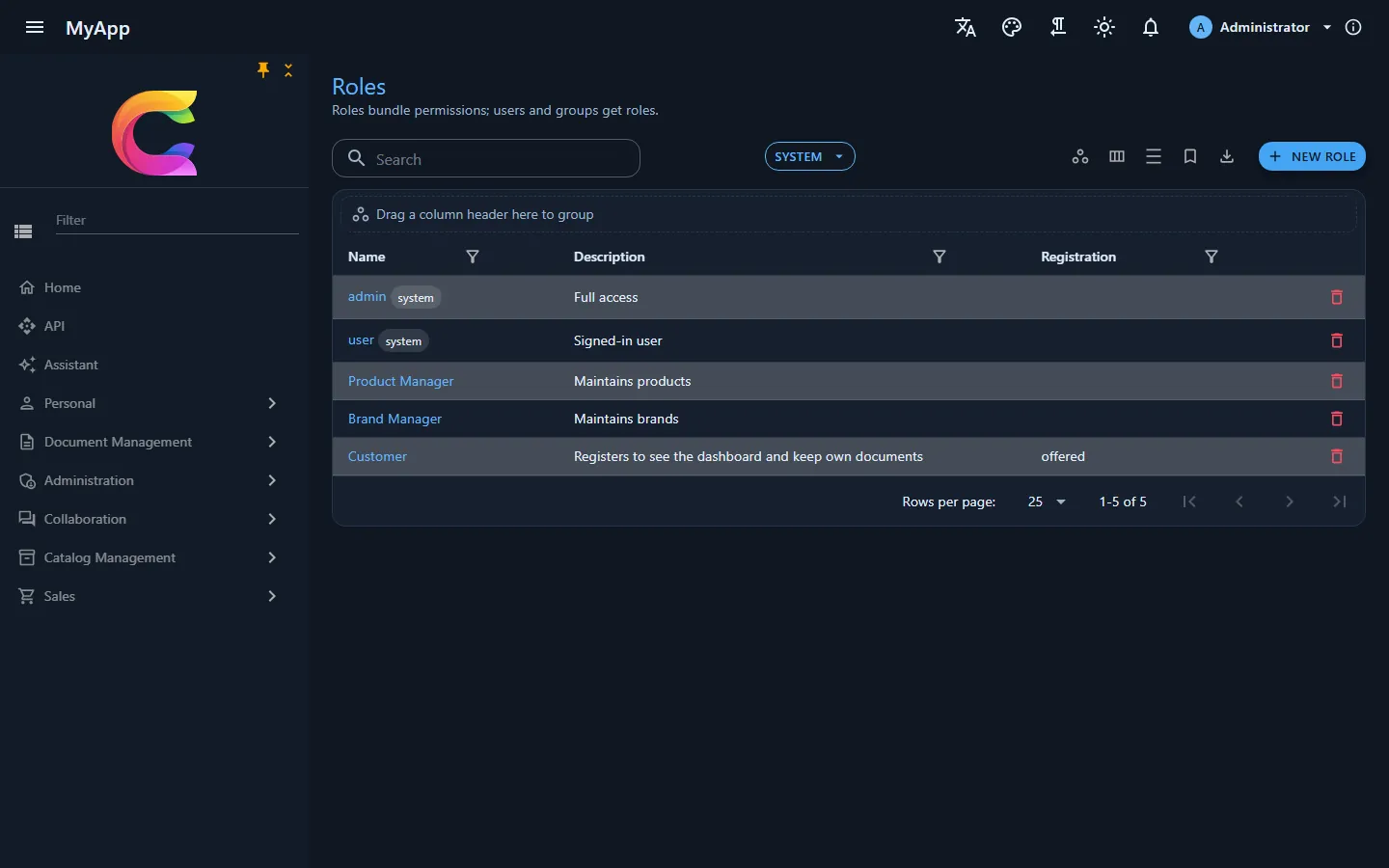Click the info icon in top bar

tap(1353, 27)
